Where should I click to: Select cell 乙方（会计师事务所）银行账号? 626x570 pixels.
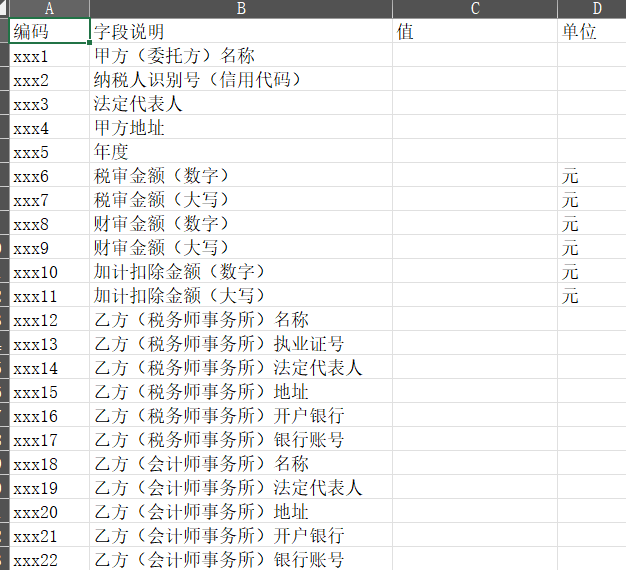click(x=241, y=558)
